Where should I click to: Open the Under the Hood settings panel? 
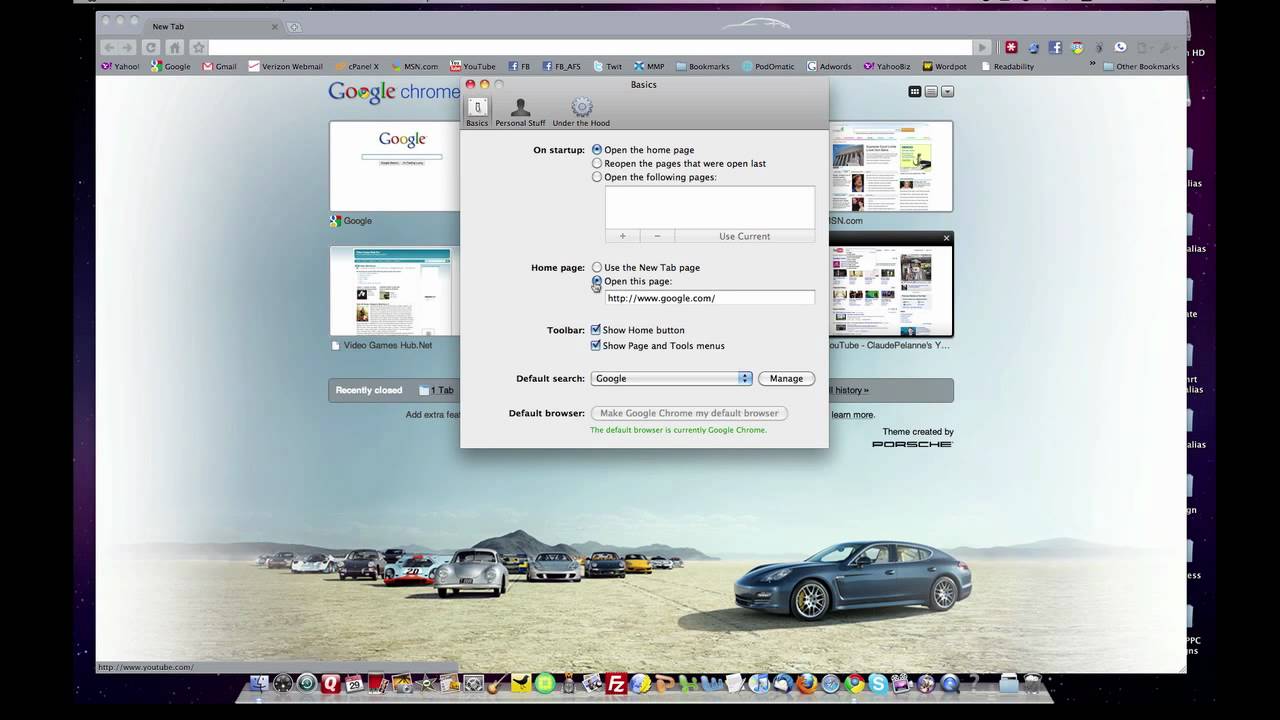[x=581, y=110]
